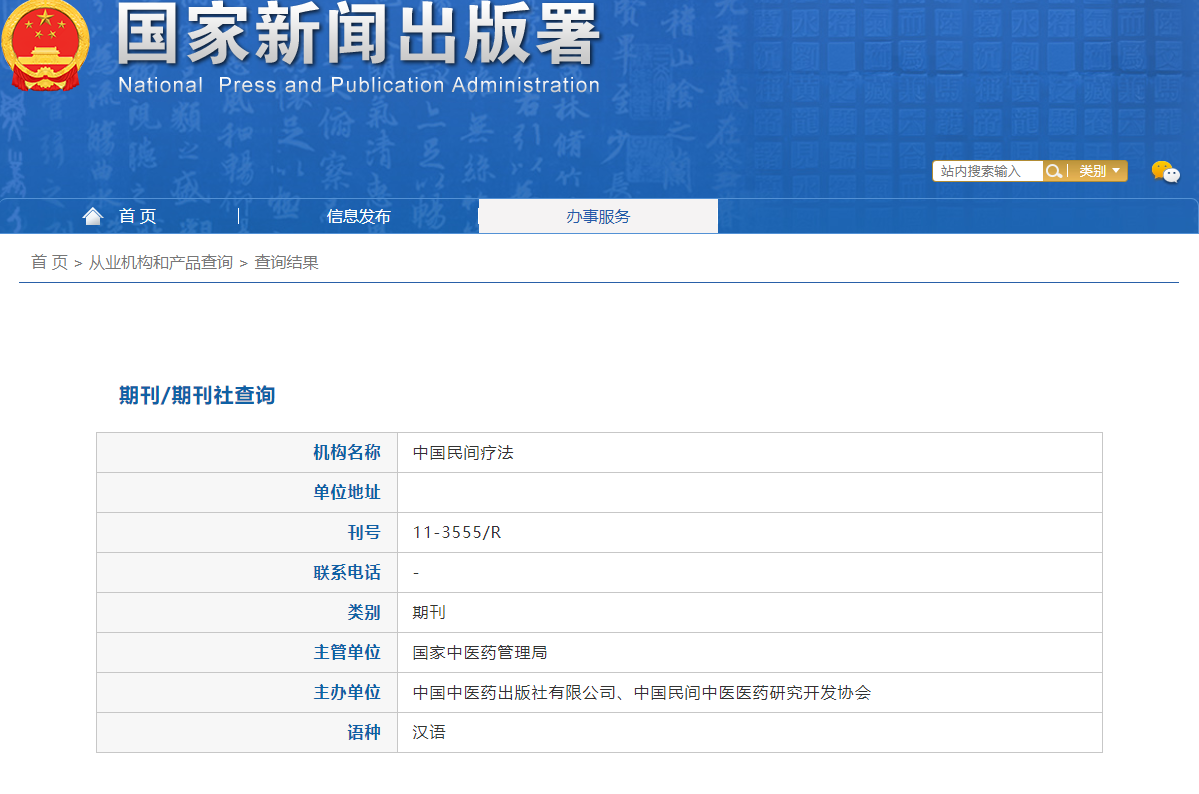Click the 主办单位 sponsor organizations value
The width and height of the screenshot is (1199, 794).
(x=641, y=692)
